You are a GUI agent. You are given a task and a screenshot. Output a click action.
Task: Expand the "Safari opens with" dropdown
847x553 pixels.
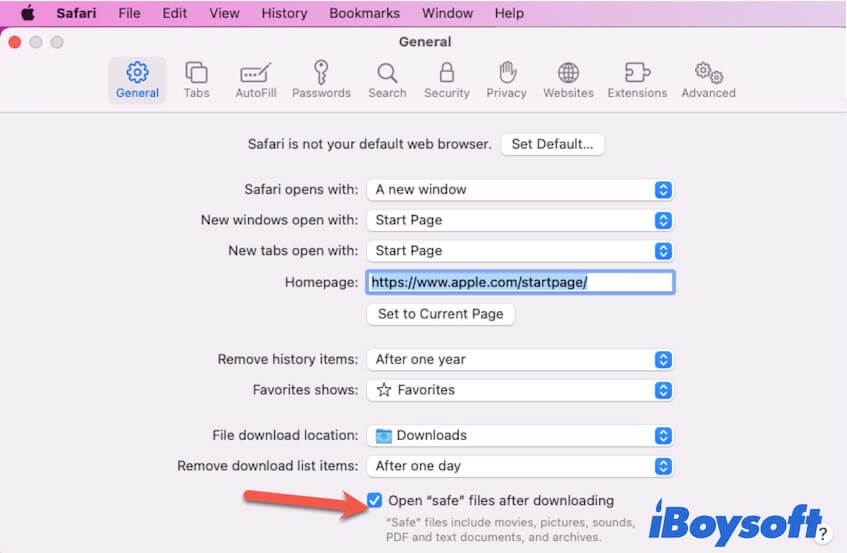click(519, 189)
